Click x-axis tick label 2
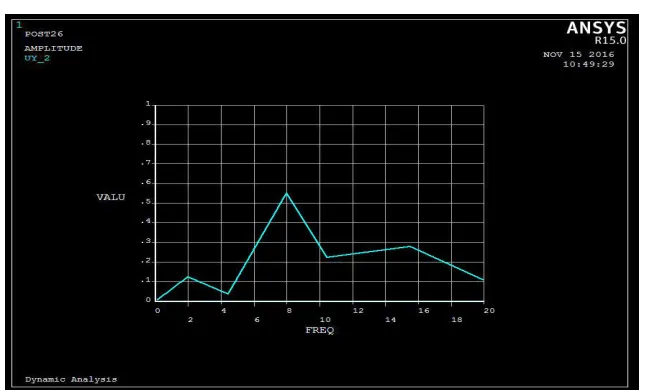 click(190, 320)
